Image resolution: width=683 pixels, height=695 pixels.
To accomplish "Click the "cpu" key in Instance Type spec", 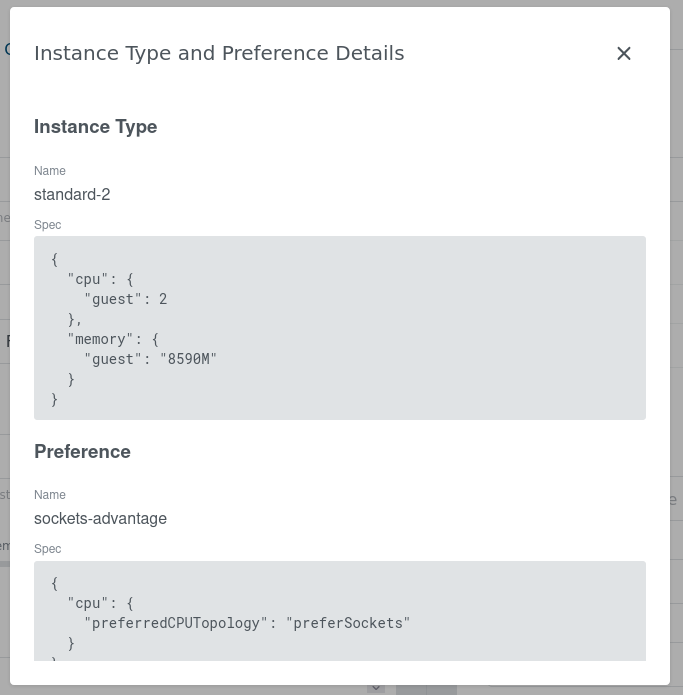I will click(x=88, y=279).
